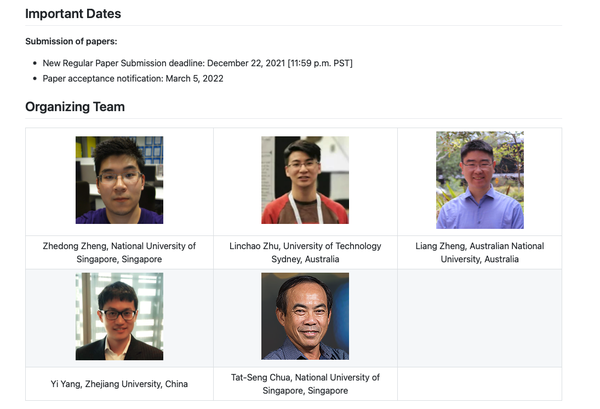This screenshot has width=600, height=409.
Task: Click the bullet before the acceptance notification item
Action: 35,78
